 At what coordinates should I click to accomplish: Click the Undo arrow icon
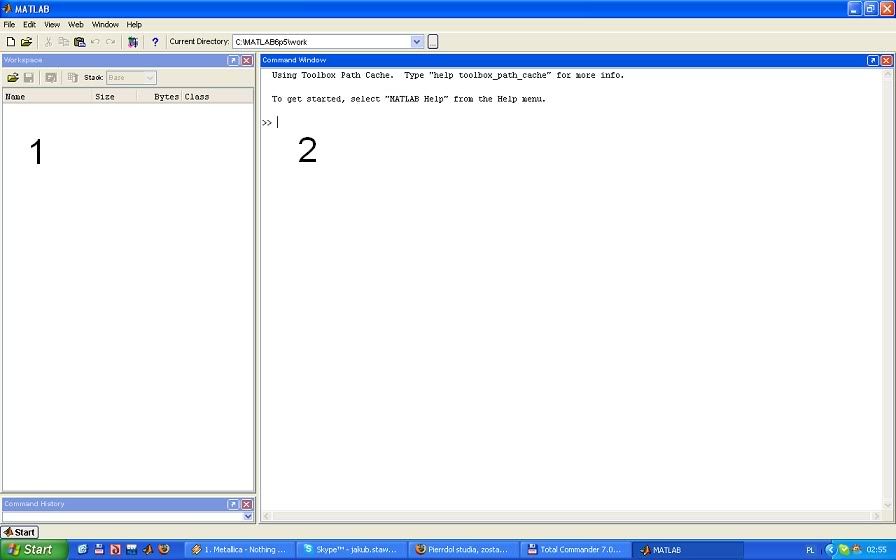95,42
